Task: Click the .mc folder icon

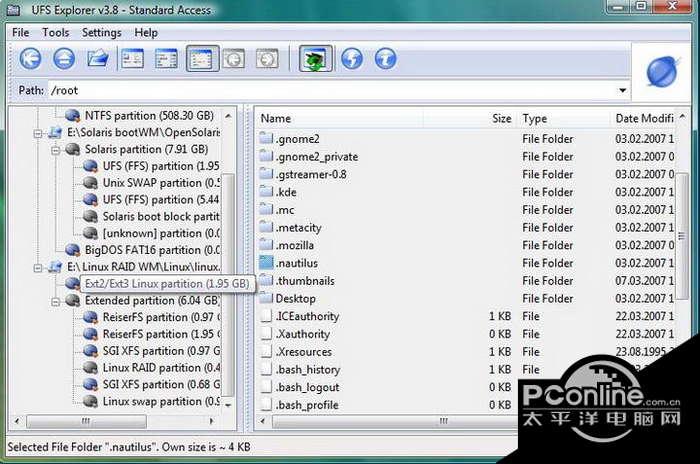Action: point(266,209)
